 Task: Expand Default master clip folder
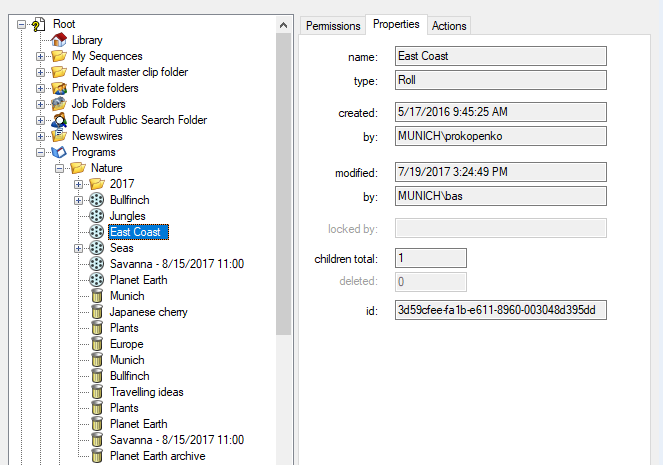click(x=40, y=72)
